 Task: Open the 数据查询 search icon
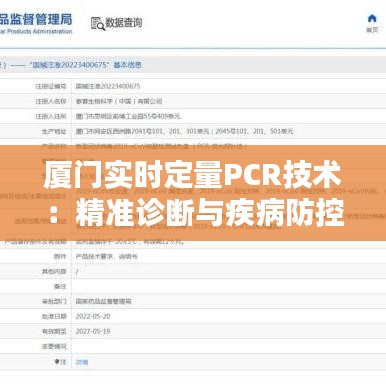pyautogui.click(x=98, y=23)
